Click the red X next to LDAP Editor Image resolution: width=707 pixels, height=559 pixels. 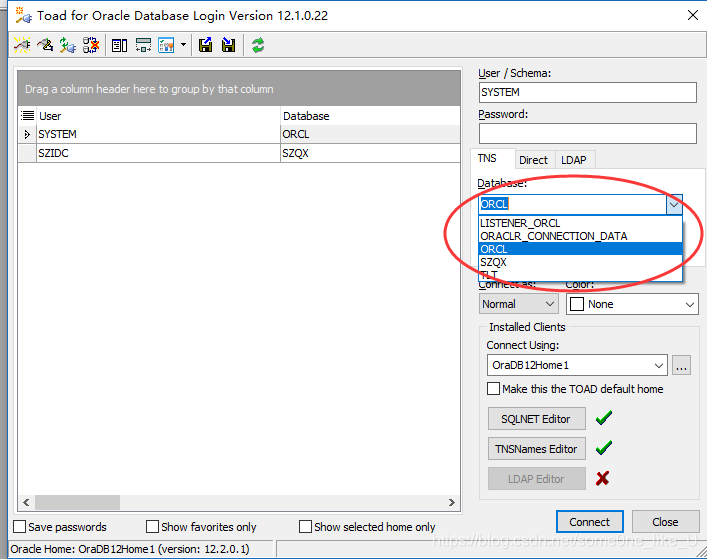[x=602, y=478]
